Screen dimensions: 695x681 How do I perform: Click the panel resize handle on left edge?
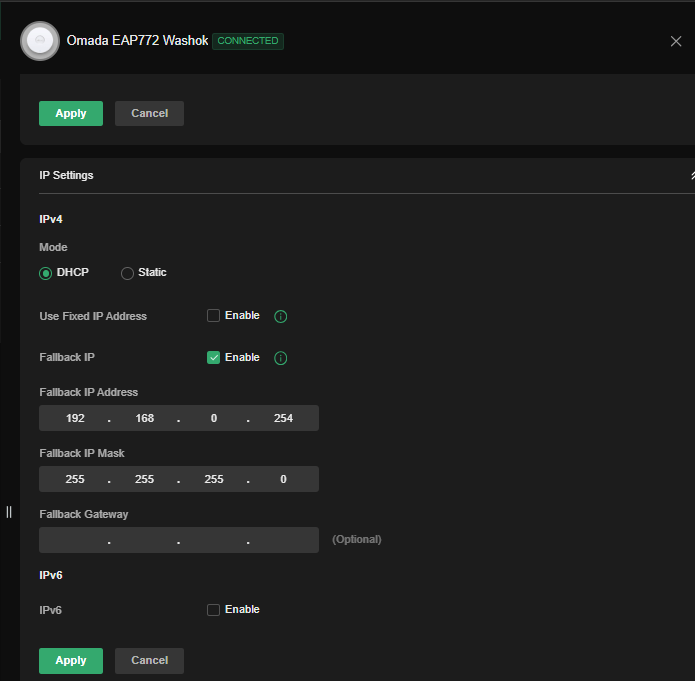9,512
